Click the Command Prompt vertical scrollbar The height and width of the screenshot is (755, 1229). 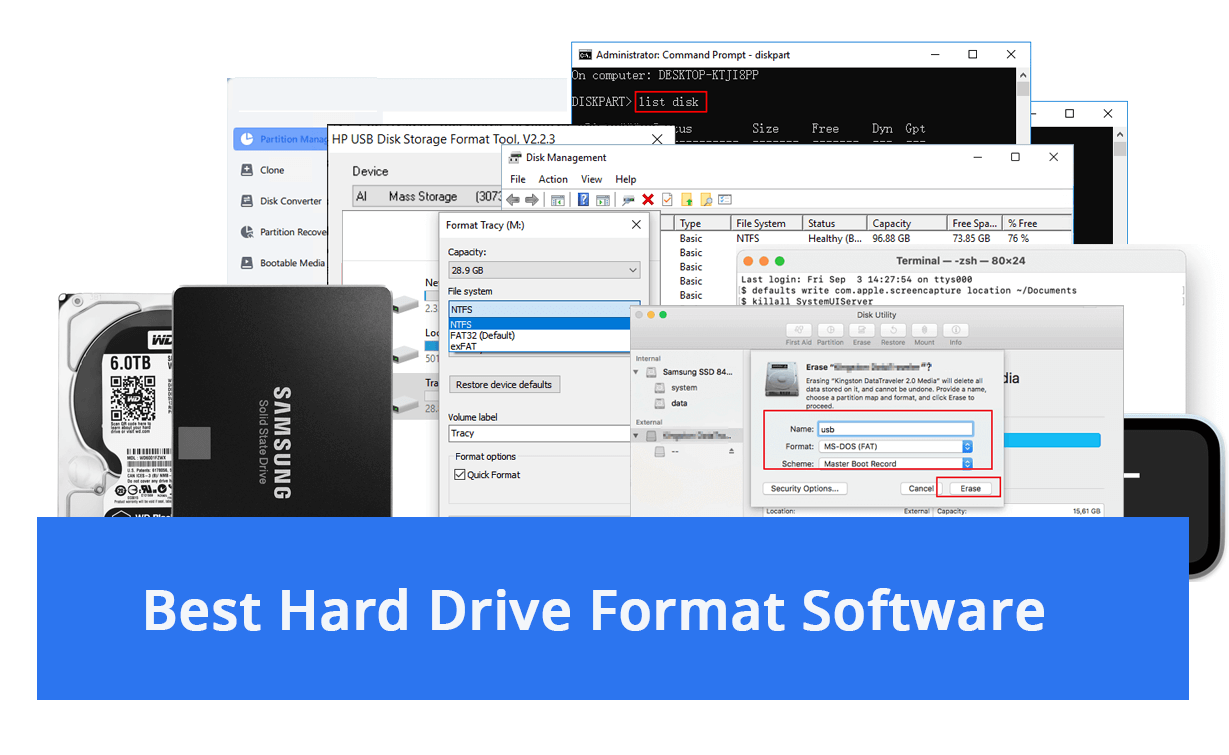(x=1023, y=105)
